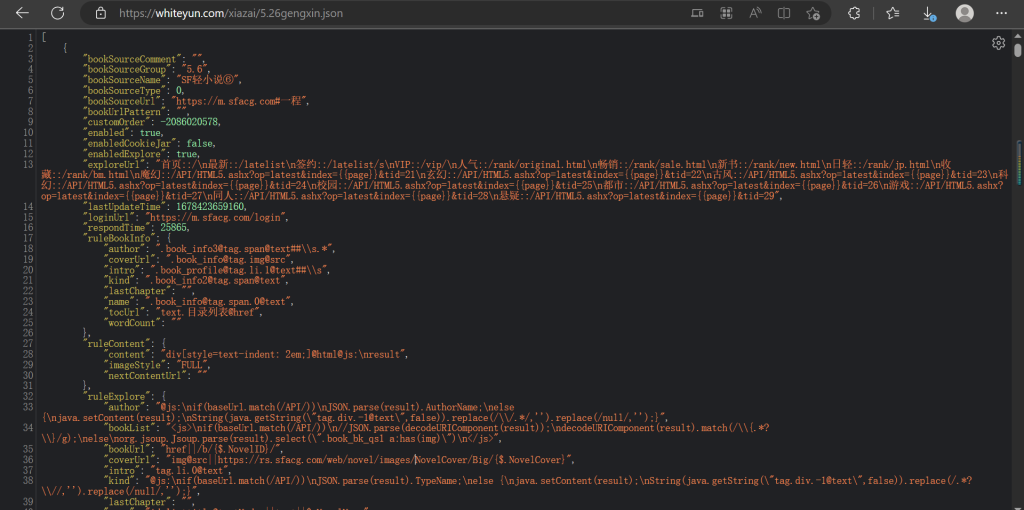Screen dimensions: 1024x510
Task: Click the QR code icon in address bar
Action: [725, 13]
